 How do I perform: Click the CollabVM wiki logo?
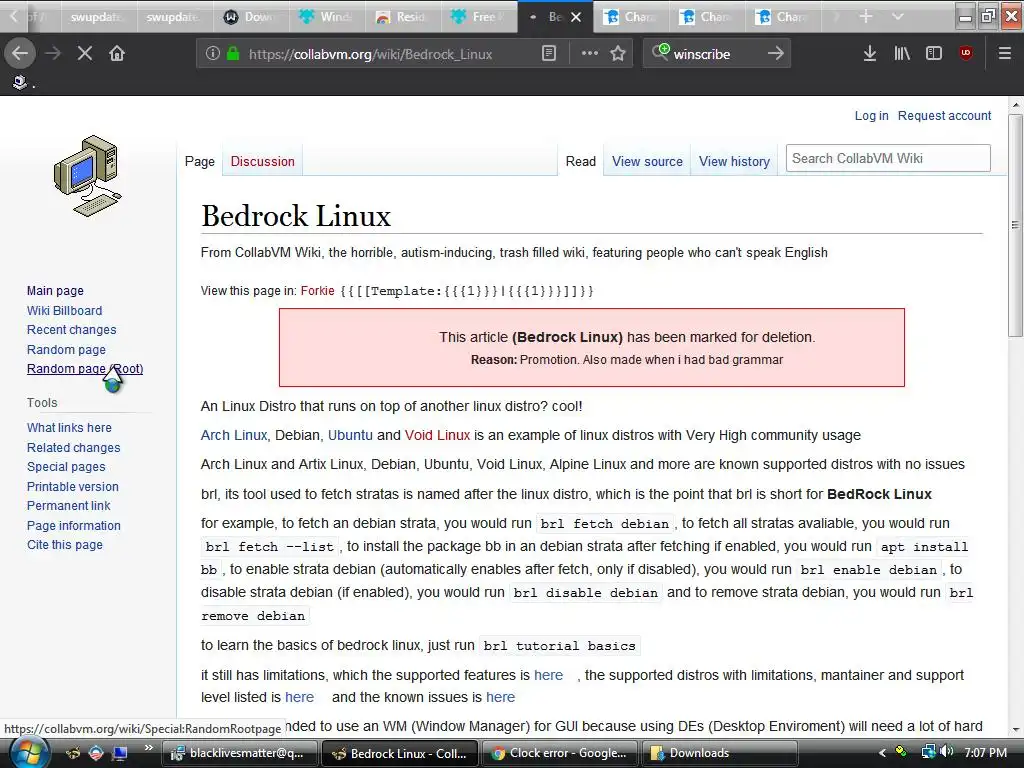tap(88, 176)
